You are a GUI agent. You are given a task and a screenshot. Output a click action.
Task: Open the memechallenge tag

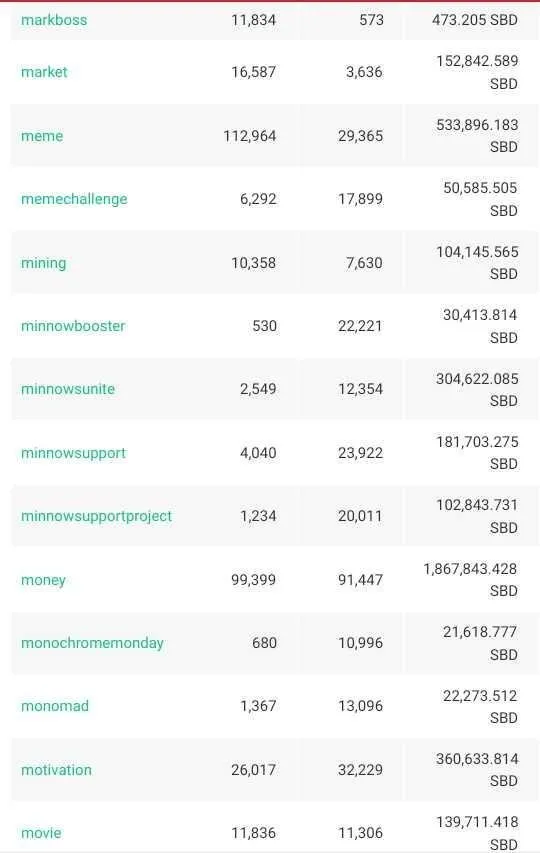pos(74,199)
